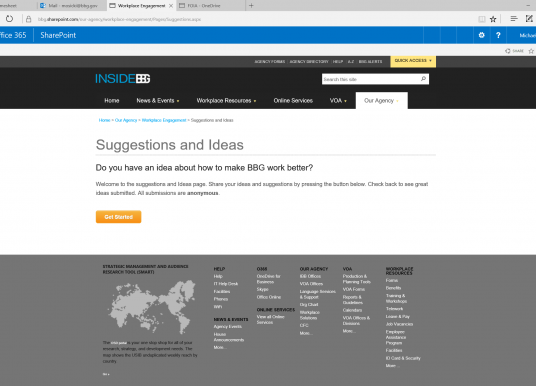Open House Announcements footer link

229,337
